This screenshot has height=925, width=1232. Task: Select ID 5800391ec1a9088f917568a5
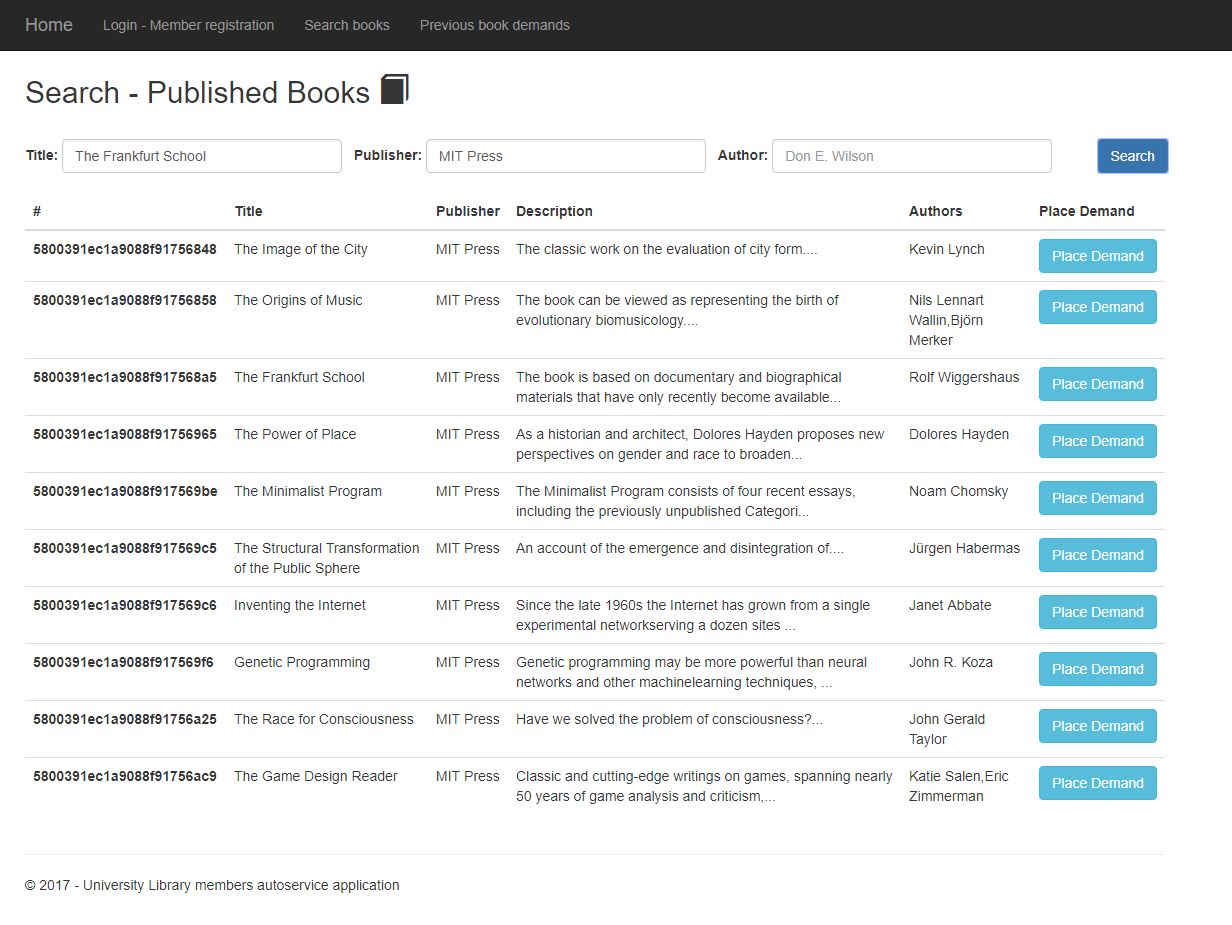[x=125, y=377]
